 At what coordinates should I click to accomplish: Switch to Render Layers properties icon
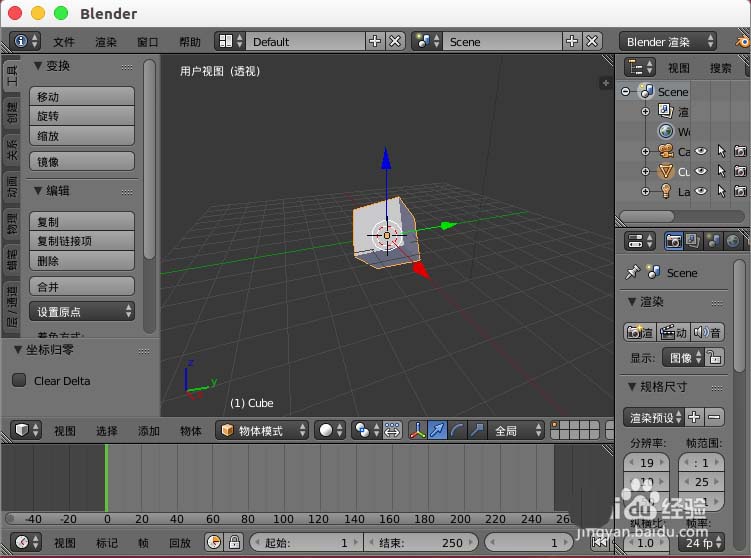(x=693, y=241)
